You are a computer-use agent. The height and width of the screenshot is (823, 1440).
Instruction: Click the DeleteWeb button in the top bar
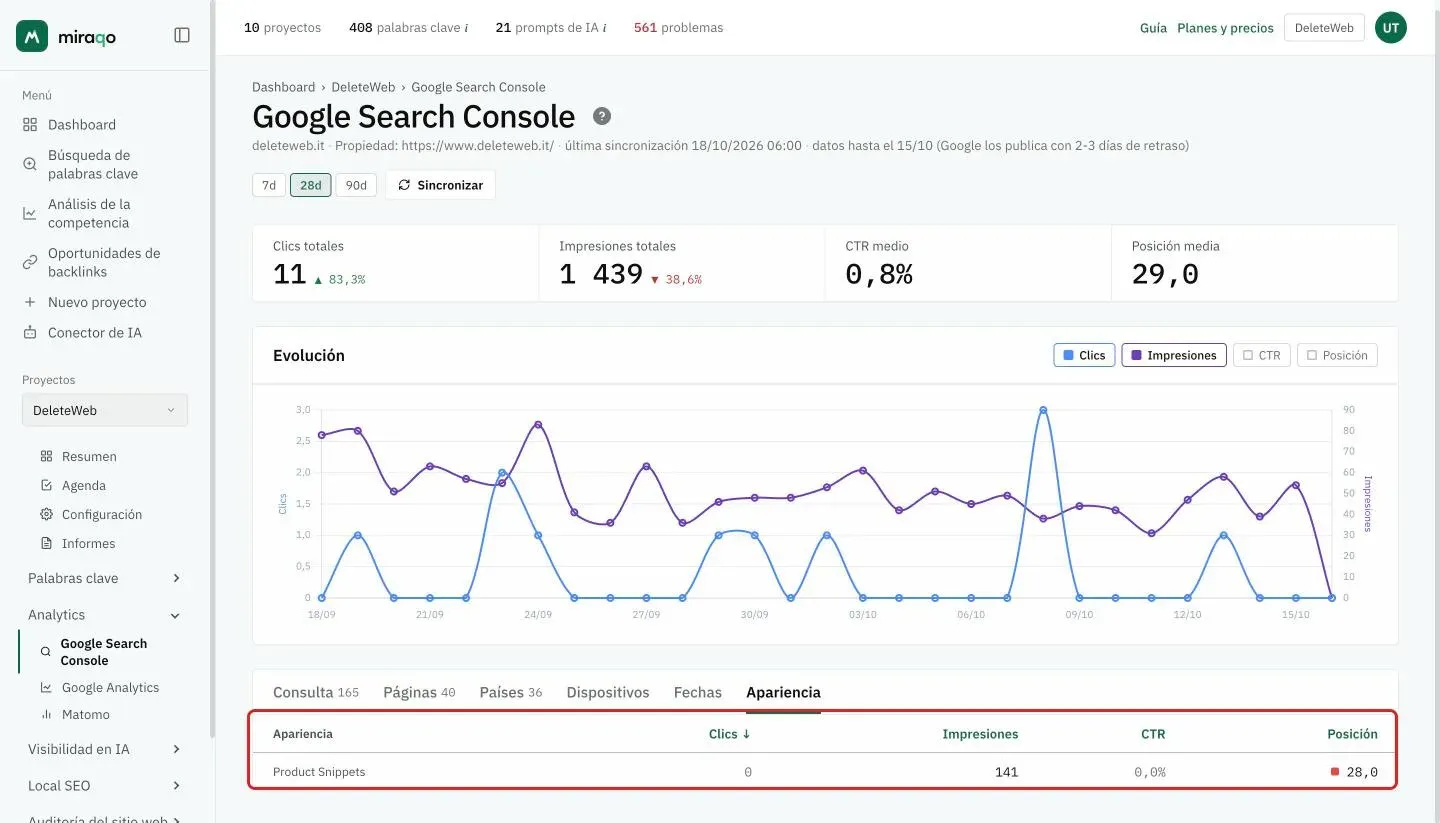click(x=1324, y=28)
